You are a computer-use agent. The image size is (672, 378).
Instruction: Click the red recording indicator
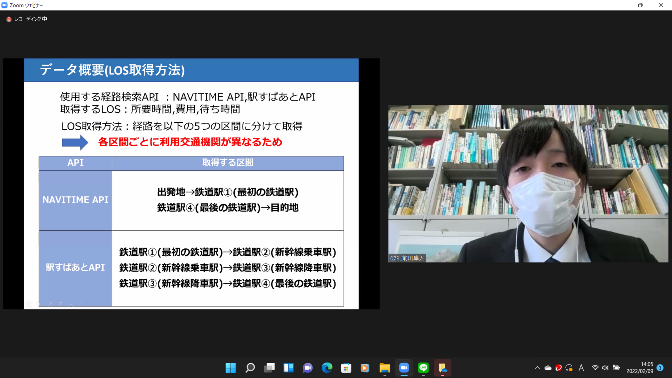[9, 19]
